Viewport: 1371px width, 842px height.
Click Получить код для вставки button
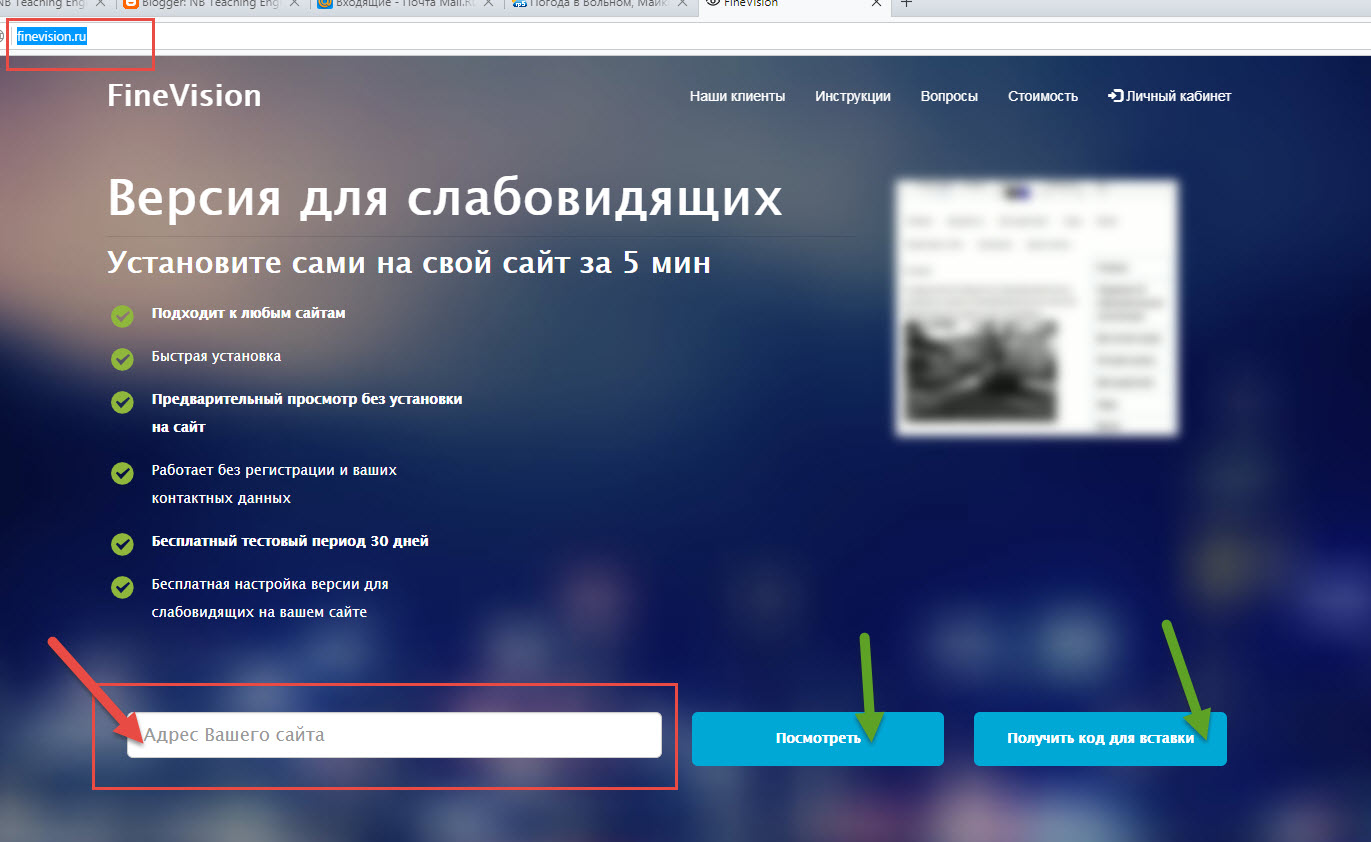[x=1100, y=739]
